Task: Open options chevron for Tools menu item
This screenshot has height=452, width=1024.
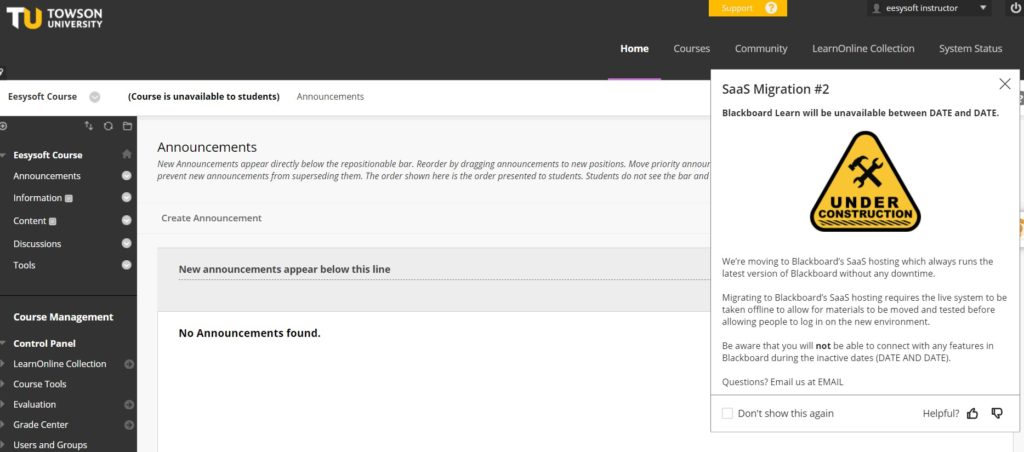Action: point(127,265)
